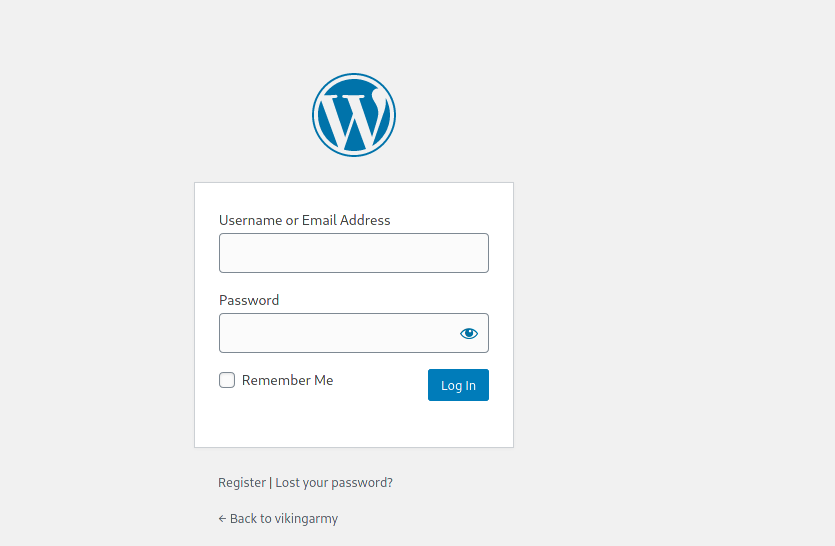The height and width of the screenshot is (546, 835).
Task: Click the word vikingarmy in the back link
Action: [x=306, y=518]
